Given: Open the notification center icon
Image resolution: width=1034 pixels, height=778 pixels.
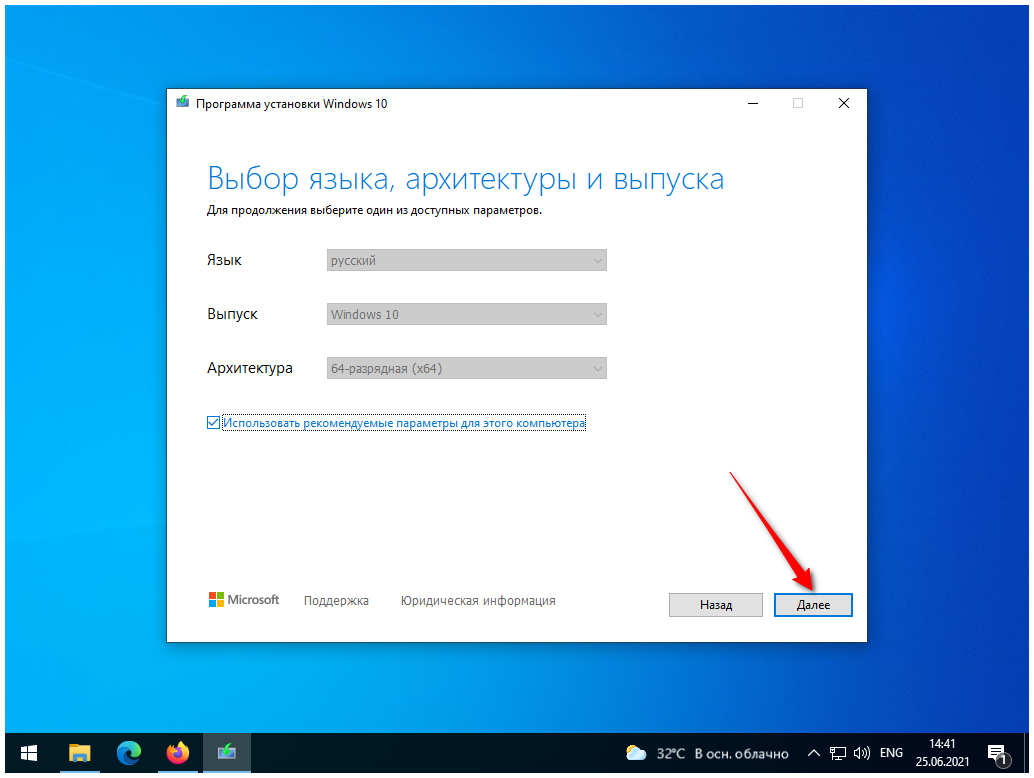Looking at the screenshot, I should coord(998,754).
